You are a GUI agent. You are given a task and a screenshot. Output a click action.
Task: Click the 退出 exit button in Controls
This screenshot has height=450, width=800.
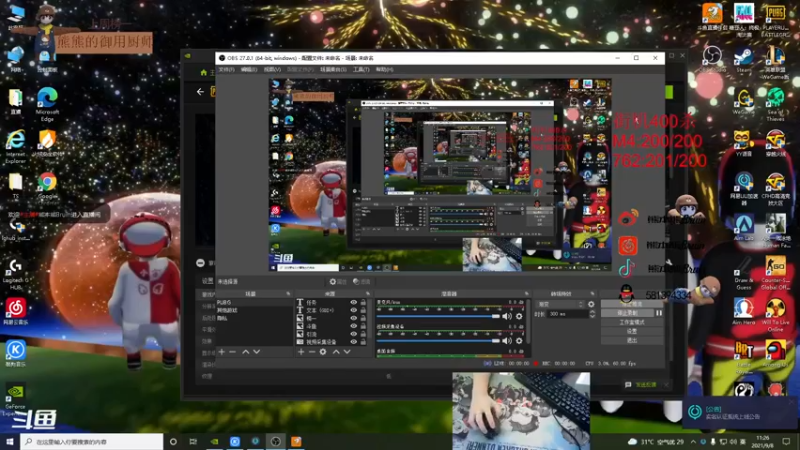pos(632,340)
